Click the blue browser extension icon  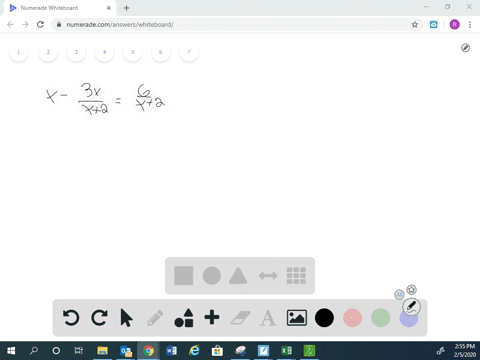433,24
